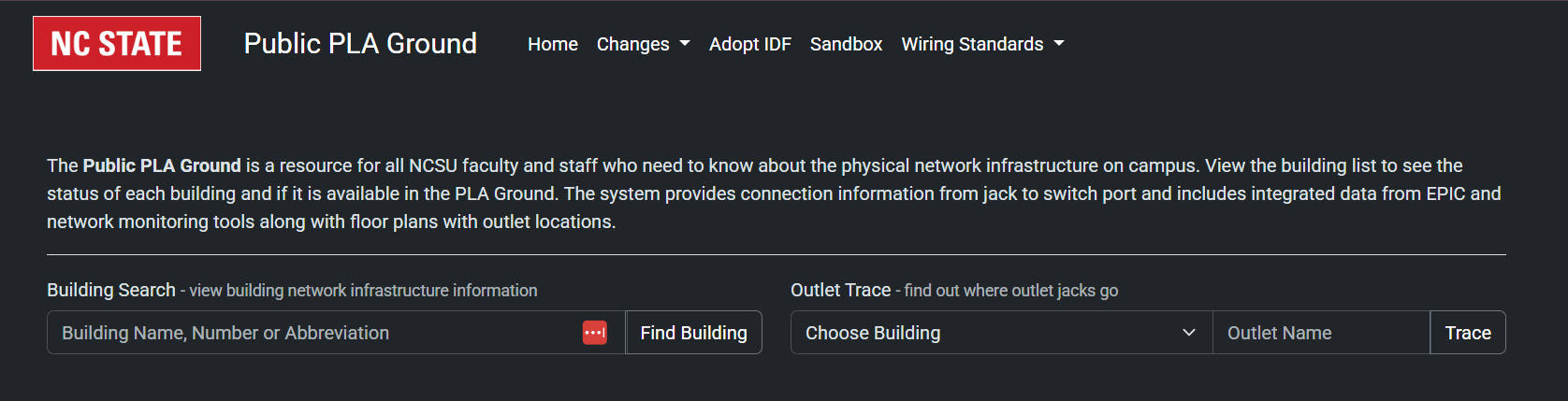Open the Changes menu

(633, 44)
